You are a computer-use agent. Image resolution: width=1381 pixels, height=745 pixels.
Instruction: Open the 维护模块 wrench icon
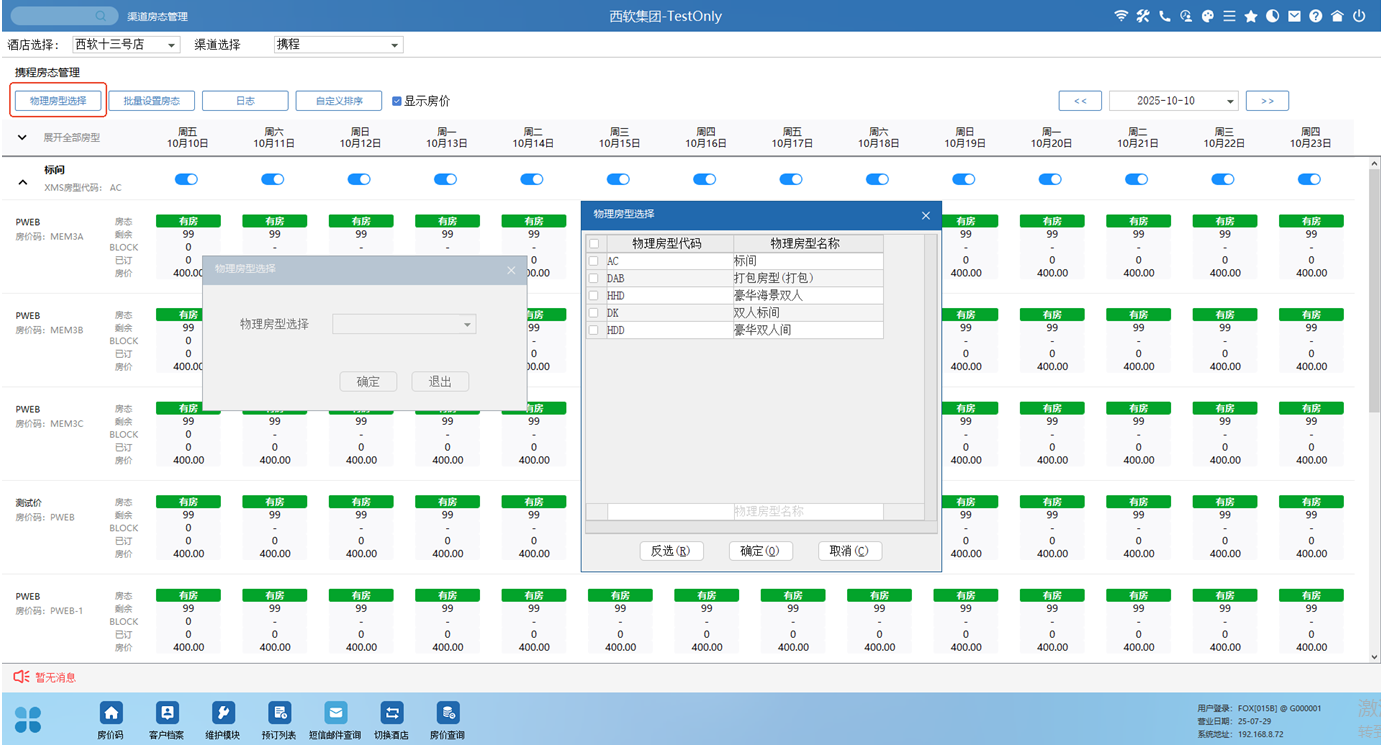click(223, 713)
